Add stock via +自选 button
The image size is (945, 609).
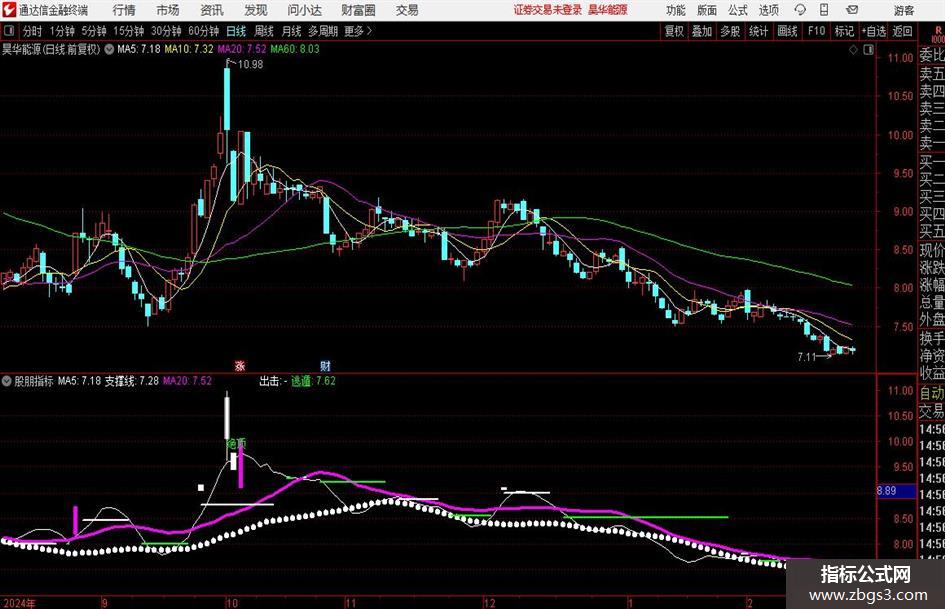click(874, 31)
